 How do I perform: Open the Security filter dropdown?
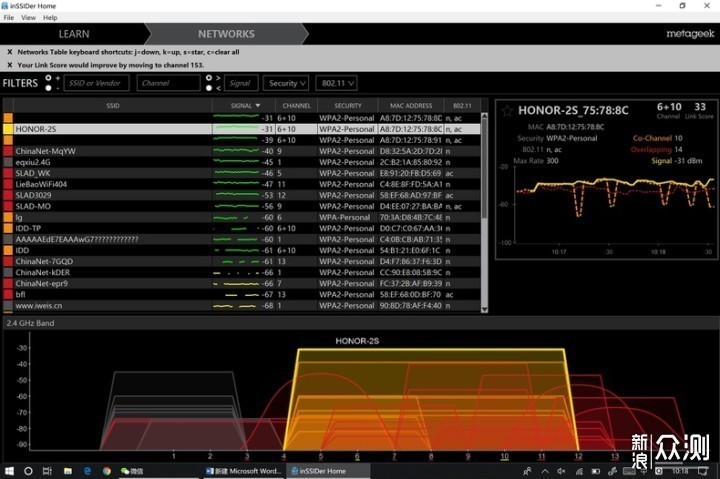[x=286, y=83]
